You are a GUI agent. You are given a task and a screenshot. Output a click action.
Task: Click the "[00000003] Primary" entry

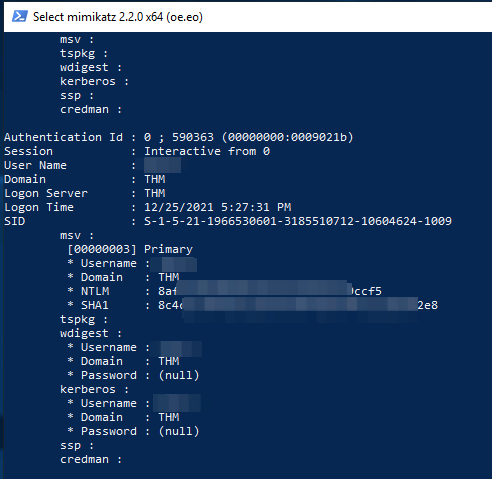130,249
